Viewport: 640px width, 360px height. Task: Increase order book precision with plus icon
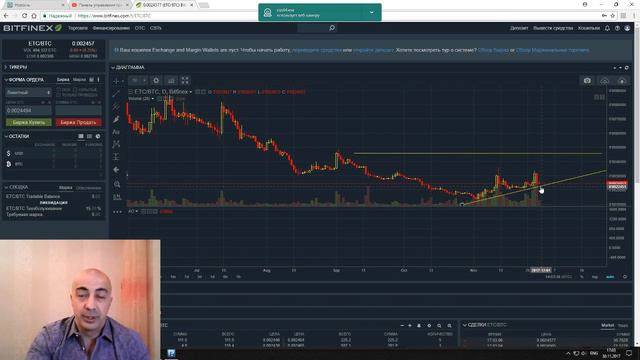[410, 326]
